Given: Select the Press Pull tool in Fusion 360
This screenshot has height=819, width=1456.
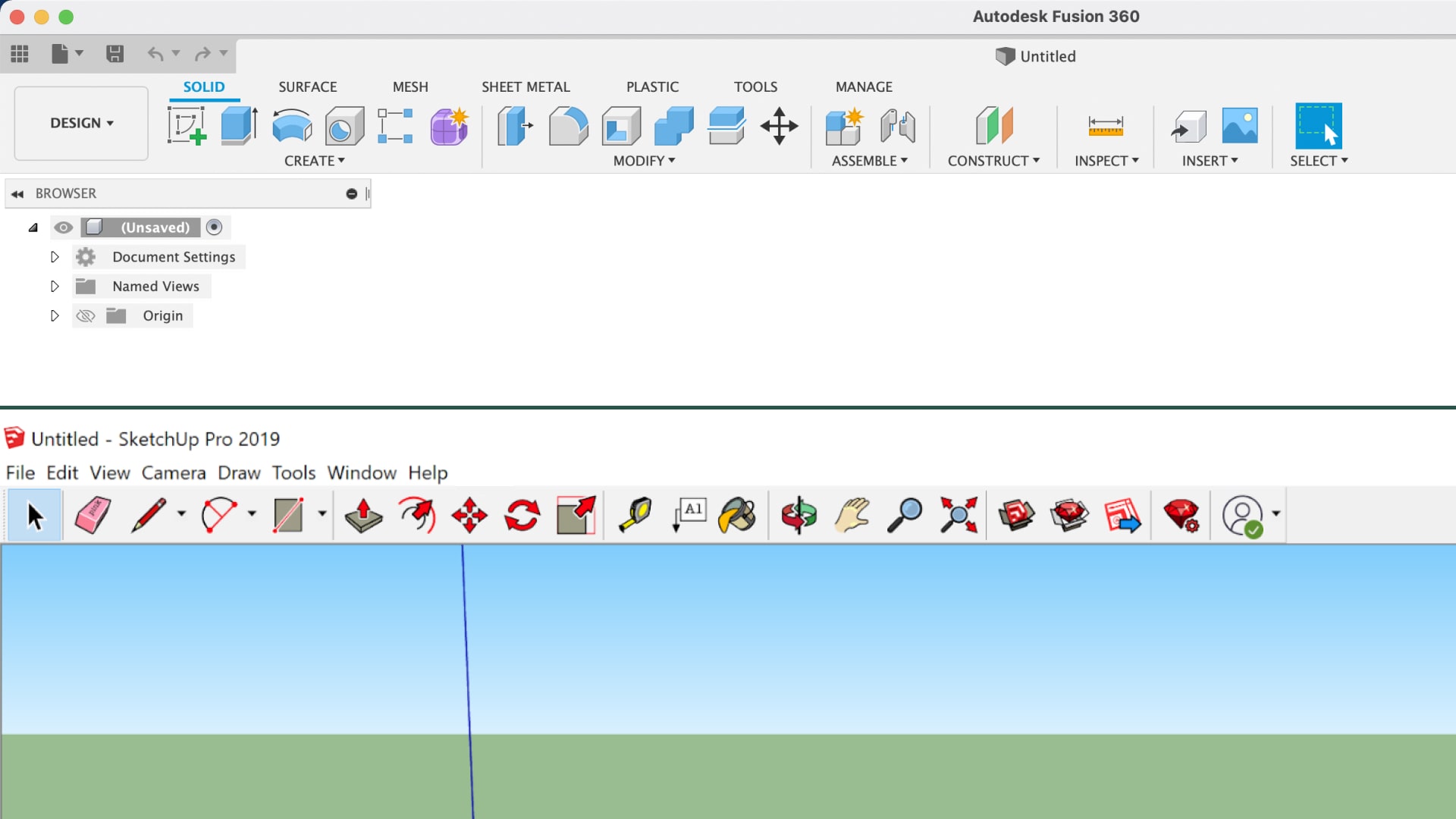Looking at the screenshot, I should coord(515,126).
